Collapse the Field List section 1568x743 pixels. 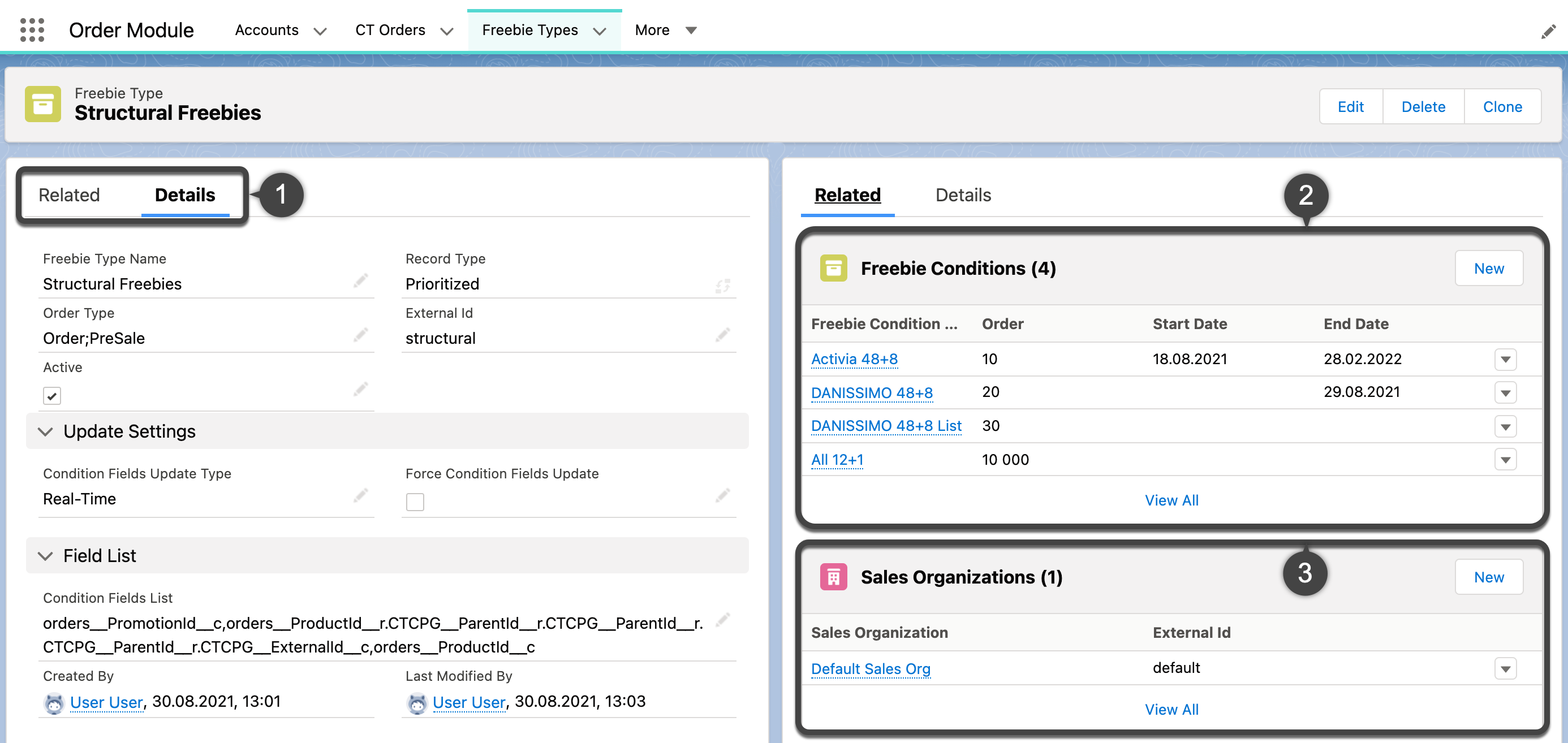click(x=45, y=556)
